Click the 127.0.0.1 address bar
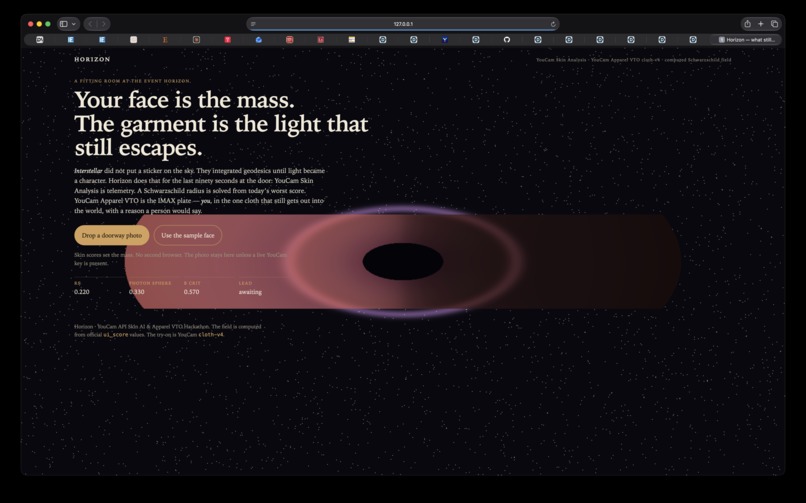 pyautogui.click(x=403, y=24)
